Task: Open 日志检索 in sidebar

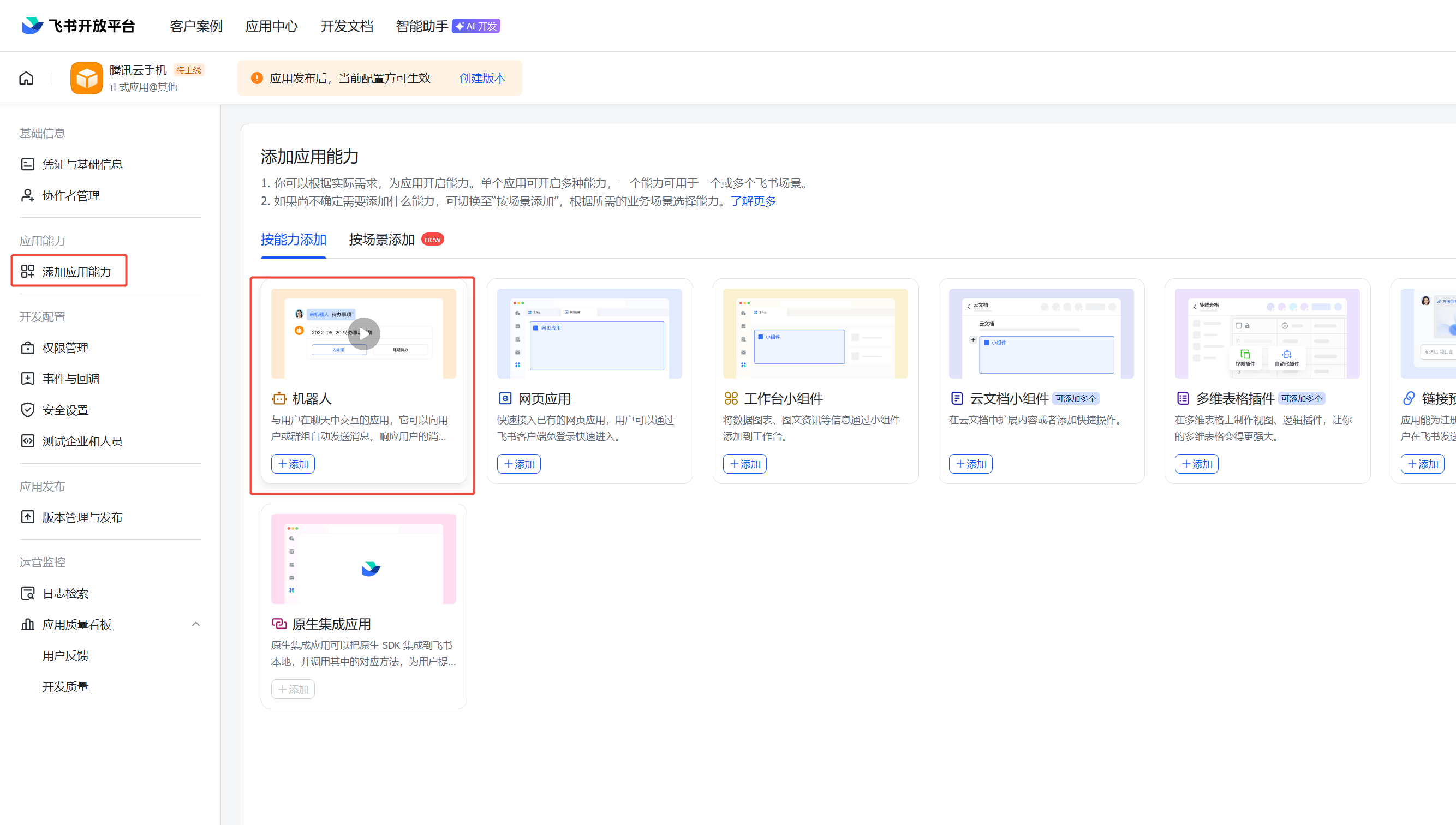Action: (65, 593)
